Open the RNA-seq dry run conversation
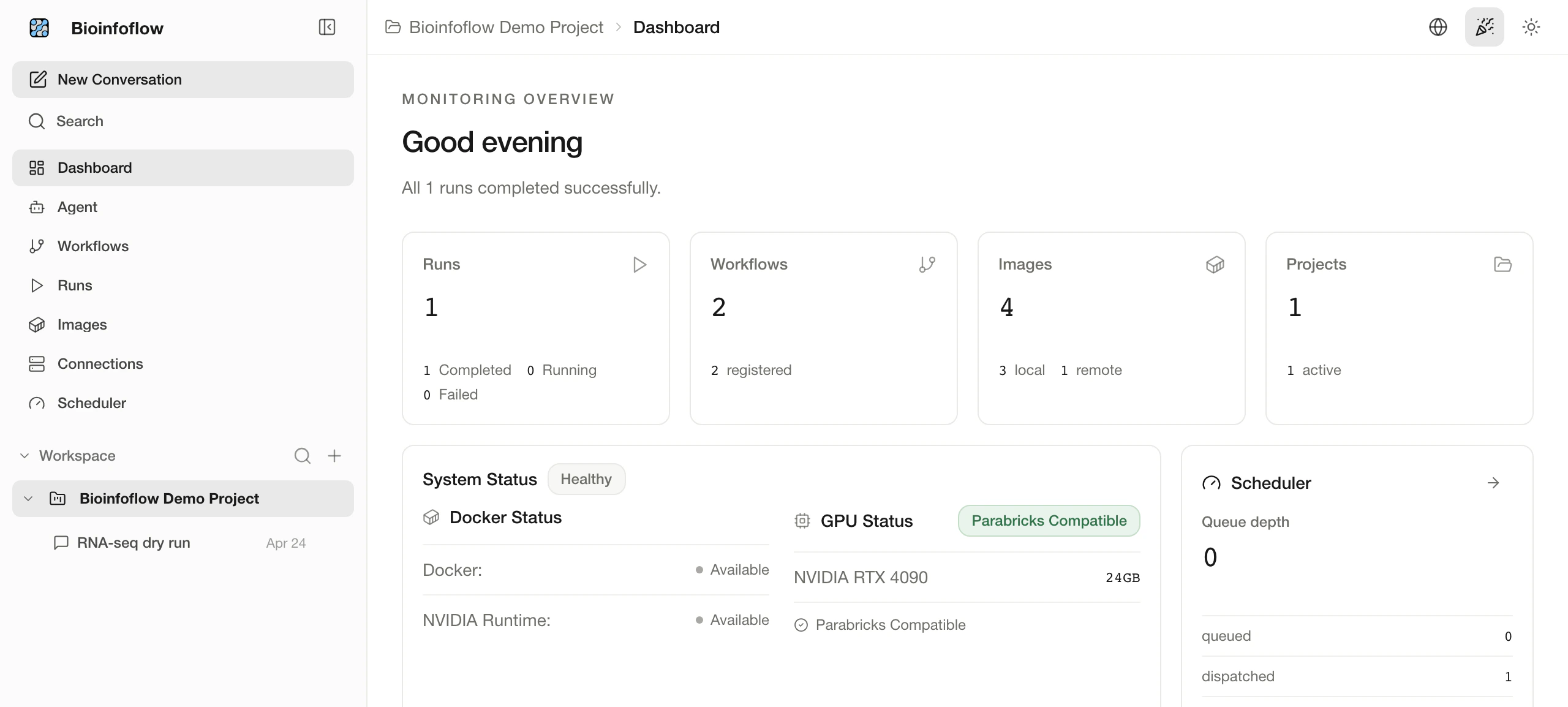Image resolution: width=1568 pixels, height=707 pixels. (183, 543)
